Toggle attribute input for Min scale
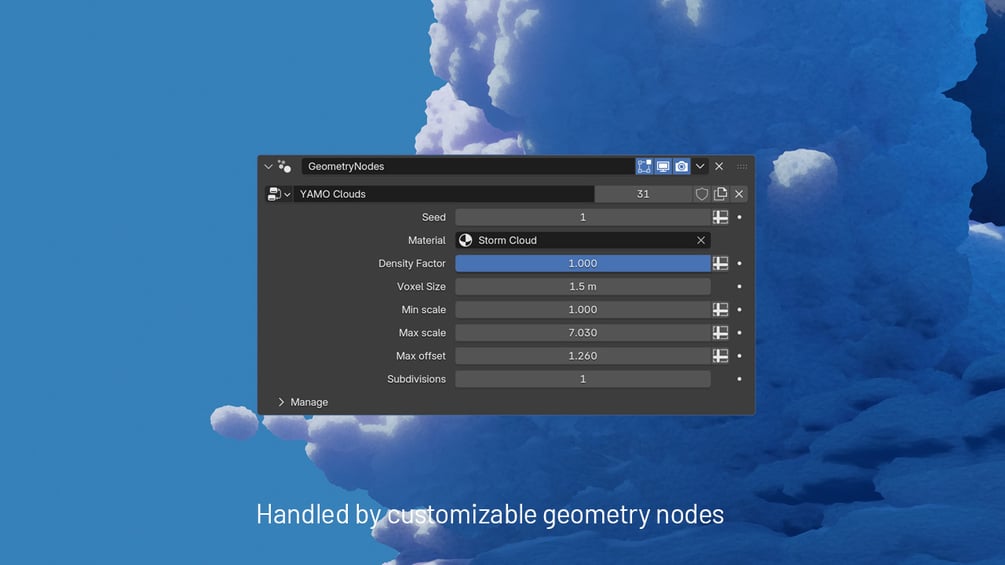 tap(720, 309)
